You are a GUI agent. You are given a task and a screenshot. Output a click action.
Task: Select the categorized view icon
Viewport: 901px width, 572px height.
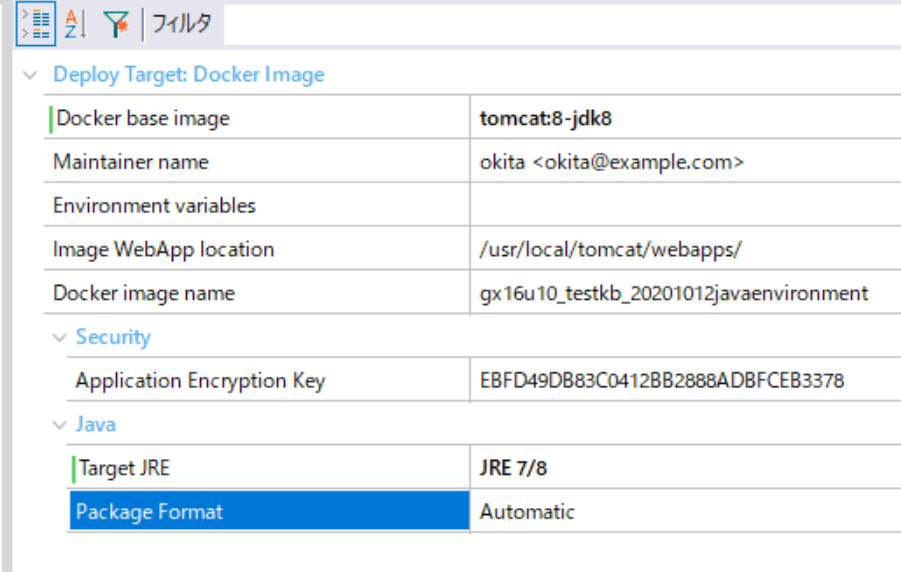(x=36, y=24)
